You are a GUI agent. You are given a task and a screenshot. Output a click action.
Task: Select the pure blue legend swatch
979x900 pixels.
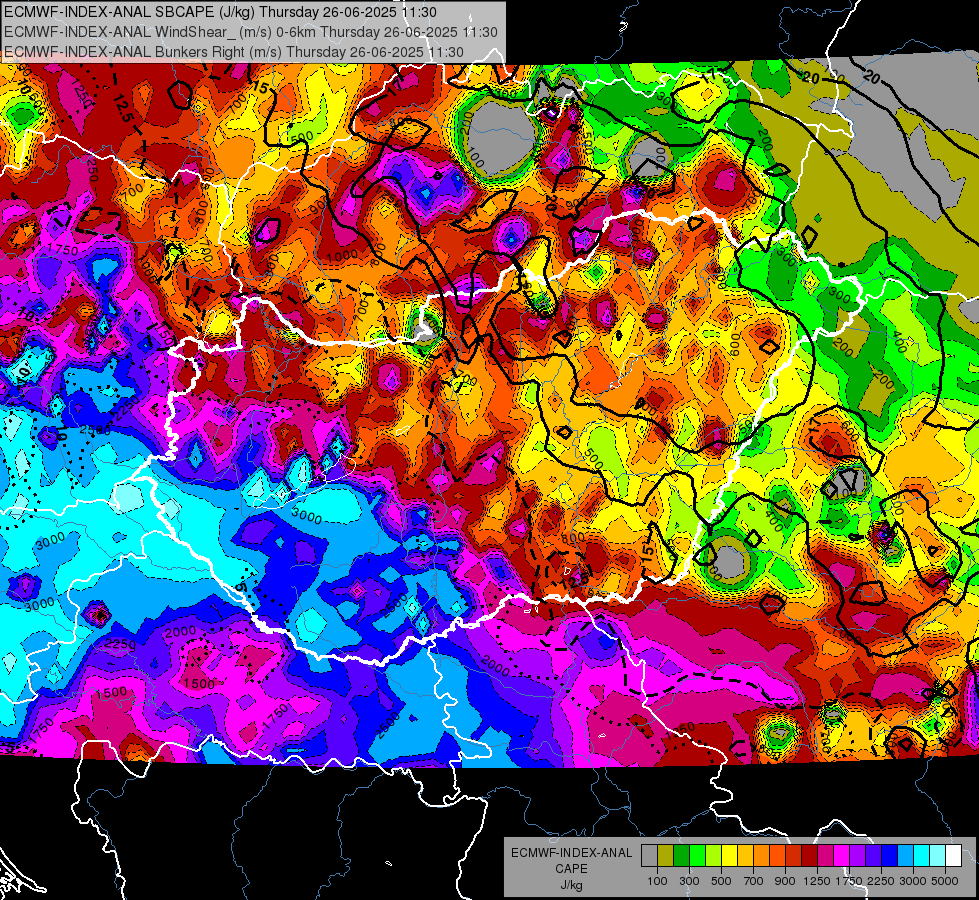click(x=890, y=855)
